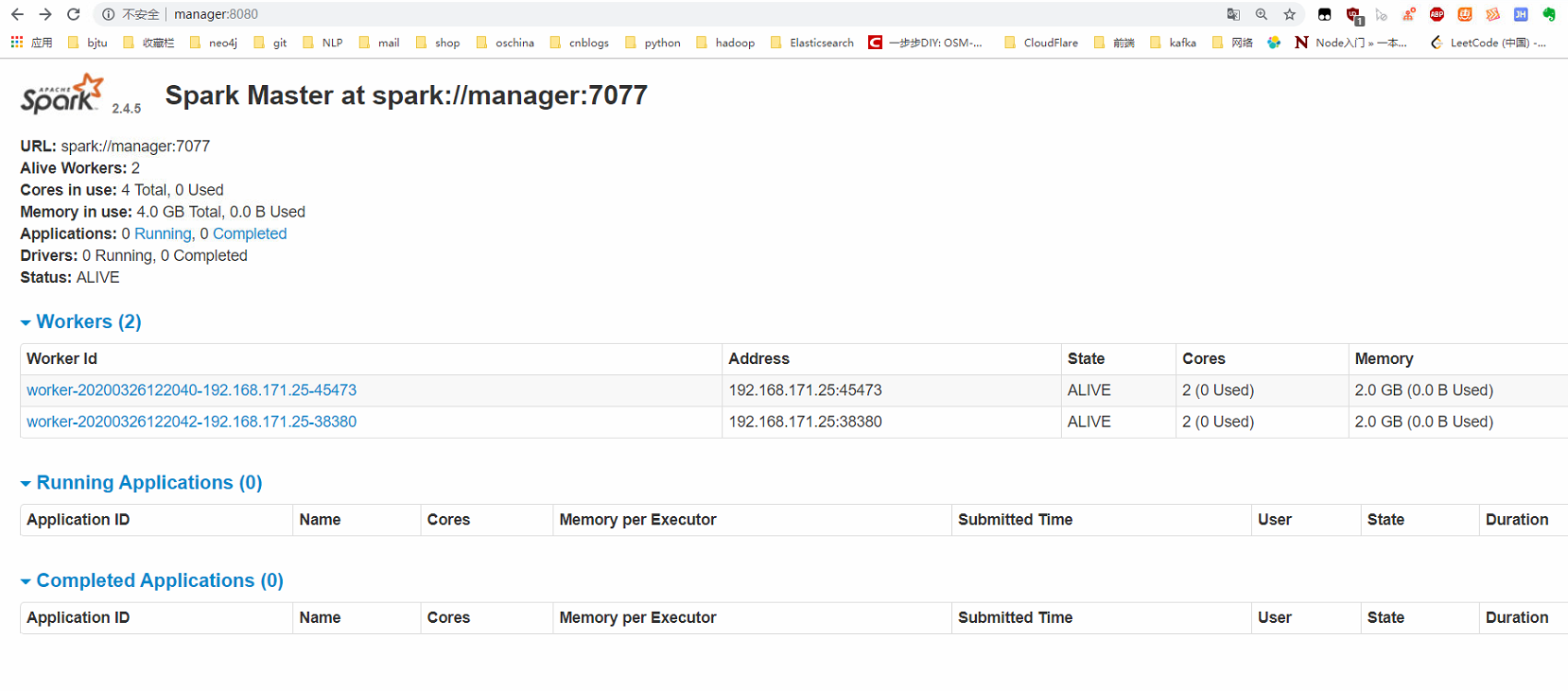Screen dimensions: 1568x691
Task: Click the colorful blob bookmark icon
Action: coord(1274,43)
